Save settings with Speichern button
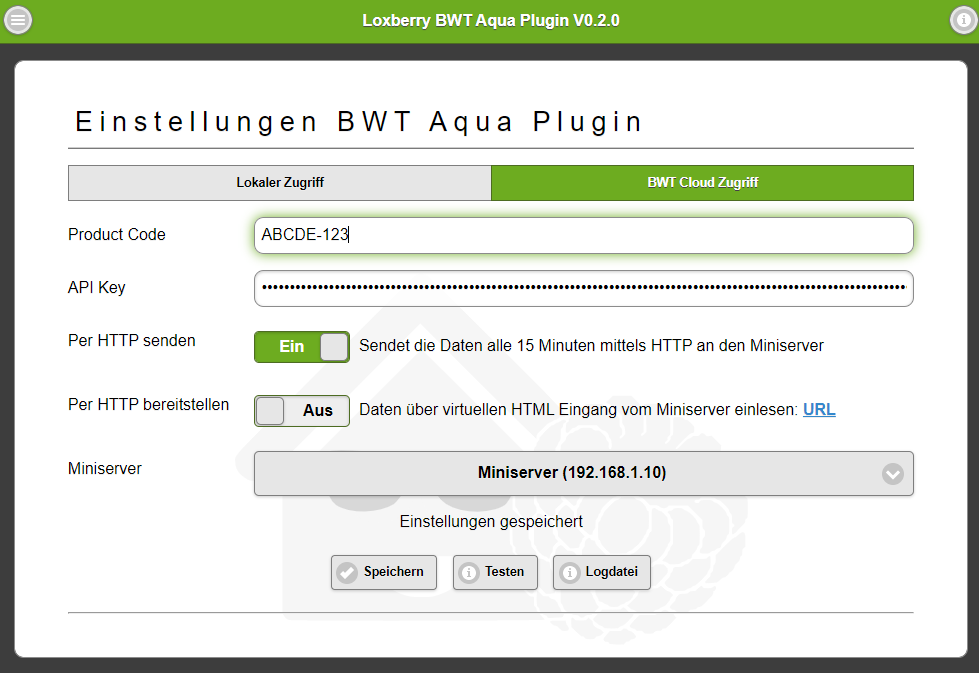 [383, 572]
